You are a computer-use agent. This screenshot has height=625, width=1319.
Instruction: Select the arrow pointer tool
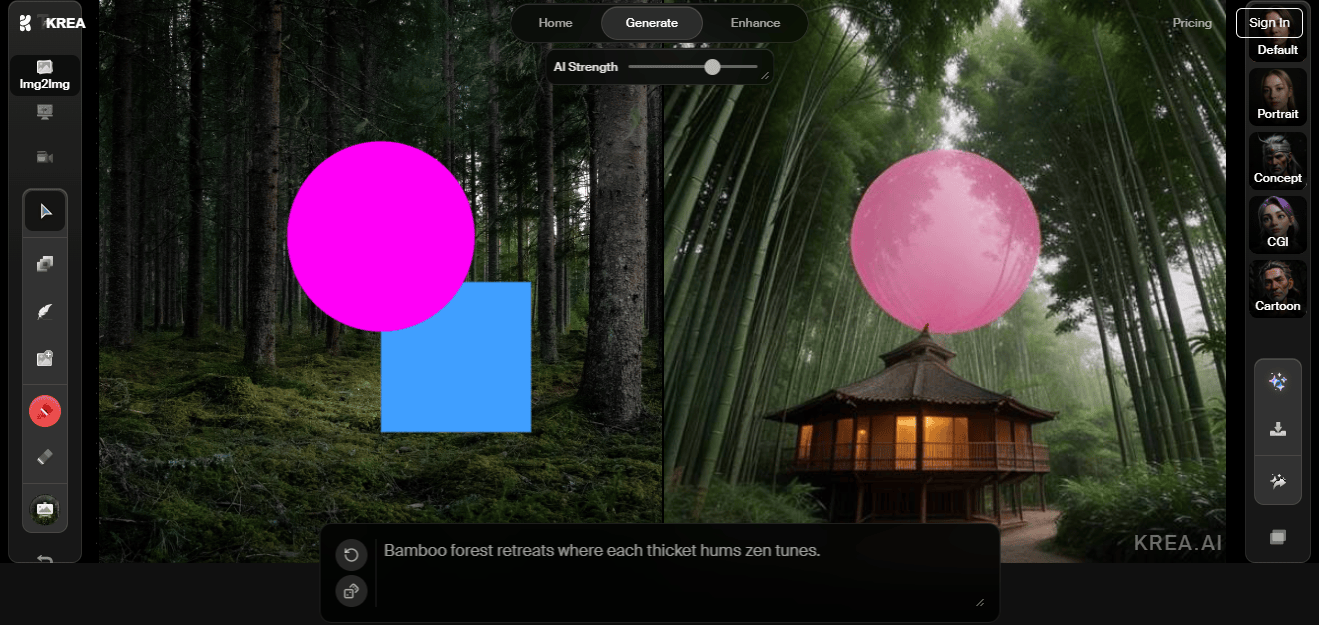[x=45, y=211]
